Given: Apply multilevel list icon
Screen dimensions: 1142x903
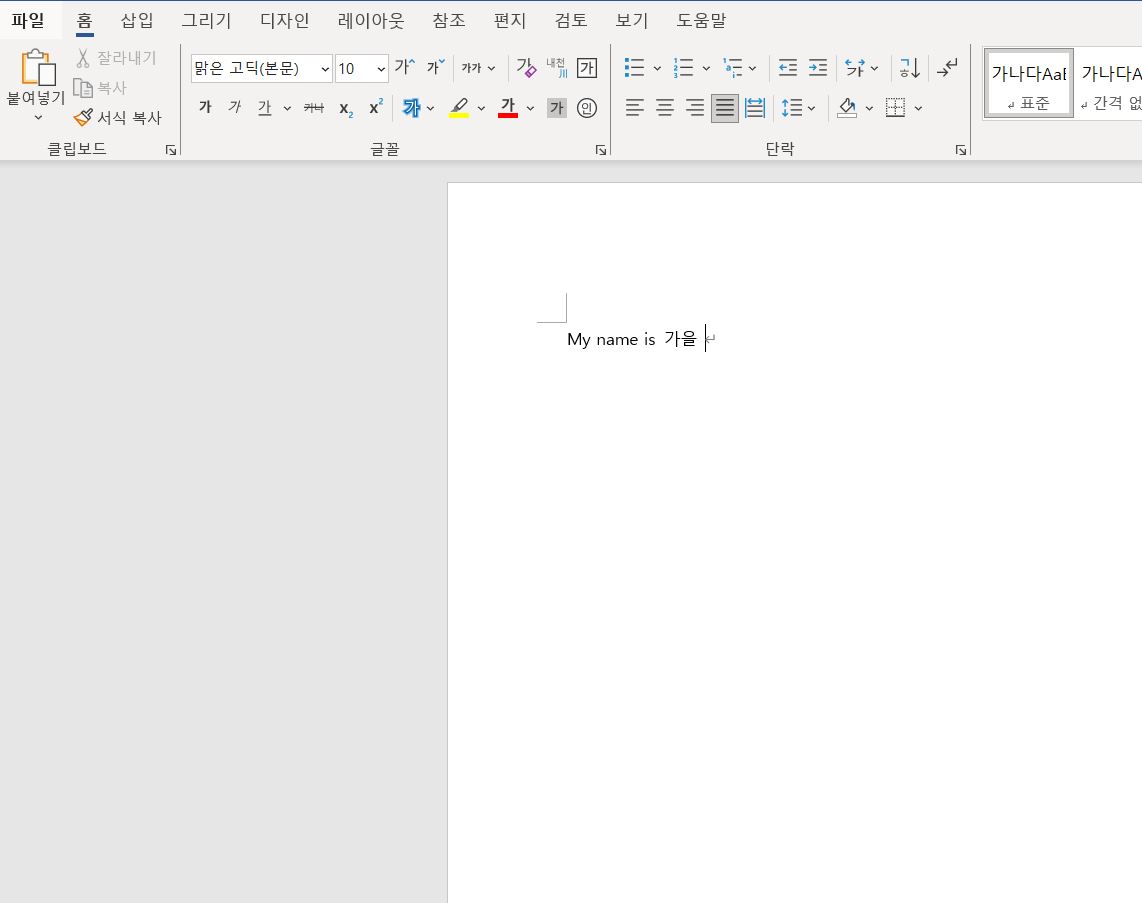Looking at the screenshot, I should [733, 68].
